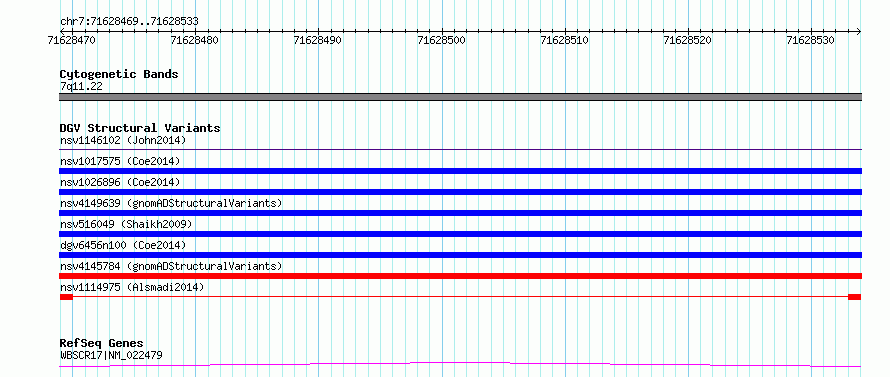The width and height of the screenshot is (890, 377).
Task: Click the nsv1146102 (John2014) variant label
Action: [x=123, y=140]
